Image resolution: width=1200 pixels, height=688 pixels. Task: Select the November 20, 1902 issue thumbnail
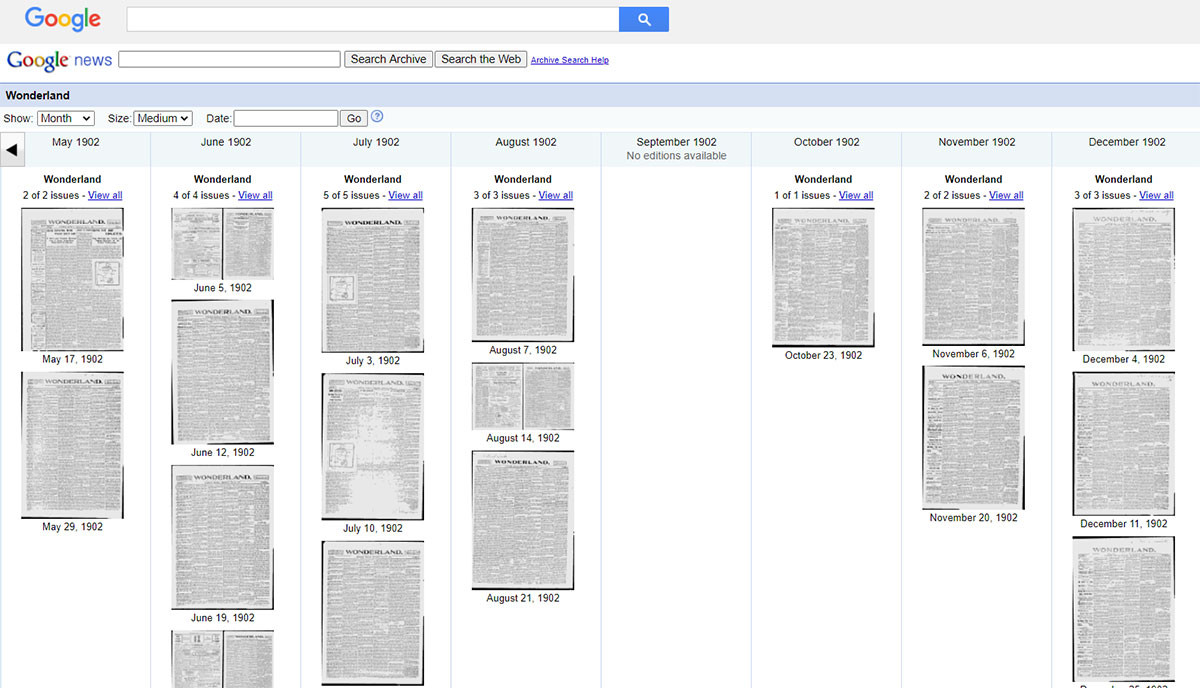coord(973,437)
